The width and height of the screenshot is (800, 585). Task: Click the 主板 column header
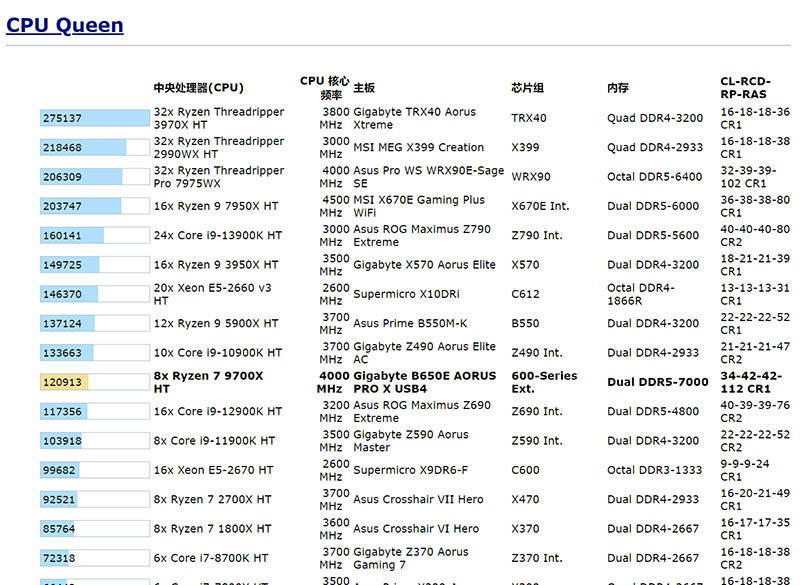click(x=364, y=88)
